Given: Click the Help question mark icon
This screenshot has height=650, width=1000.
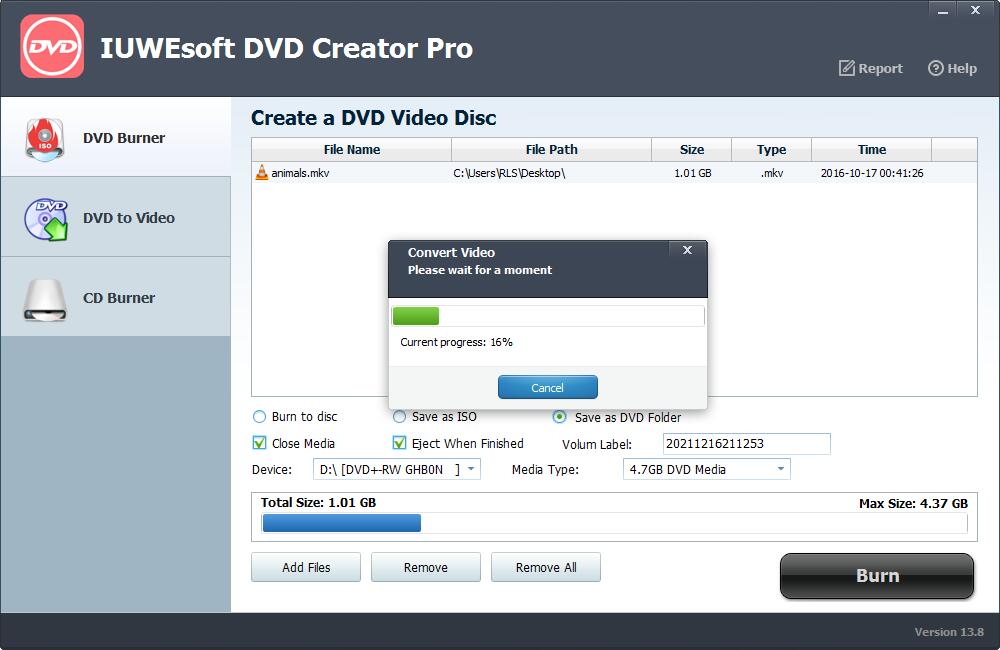Looking at the screenshot, I should click(935, 68).
